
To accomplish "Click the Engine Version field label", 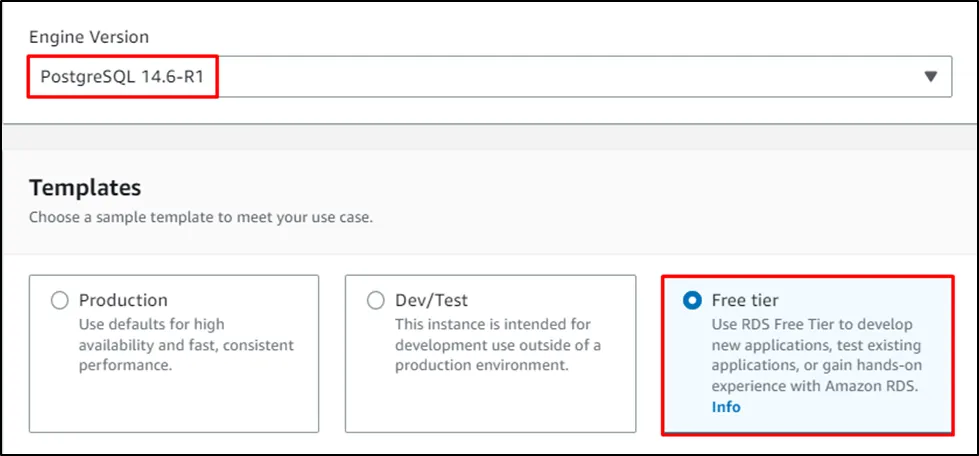I will [x=89, y=37].
